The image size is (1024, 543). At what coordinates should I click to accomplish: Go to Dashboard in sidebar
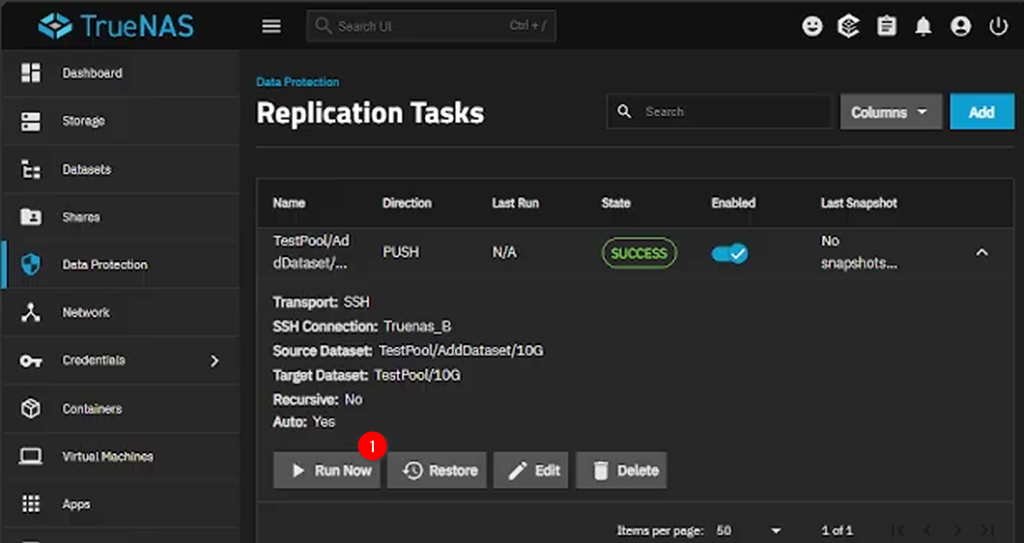point(92,73)
